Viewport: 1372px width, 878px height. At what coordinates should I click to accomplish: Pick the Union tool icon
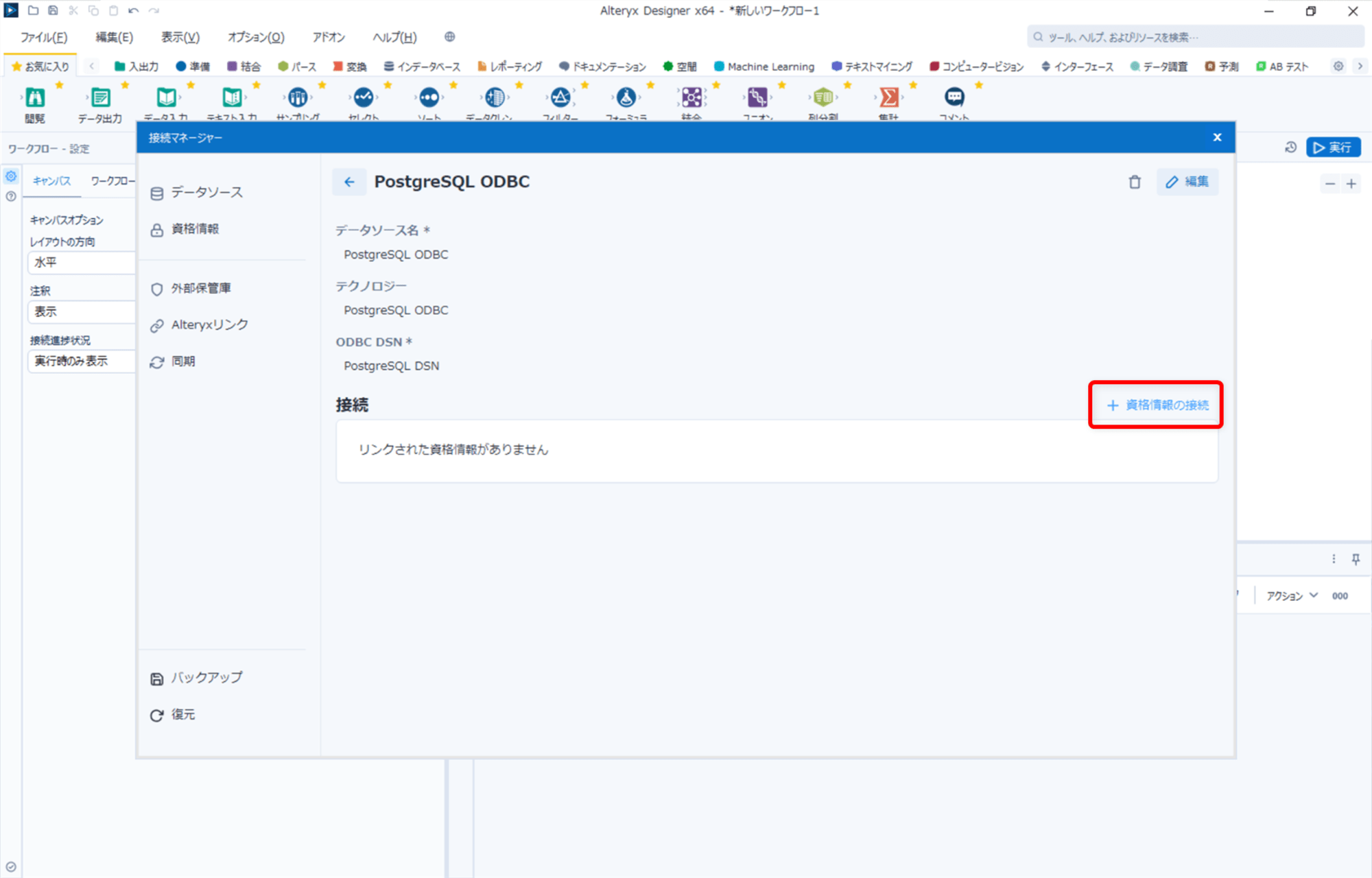pyautogui.click(x=757, y=97)
